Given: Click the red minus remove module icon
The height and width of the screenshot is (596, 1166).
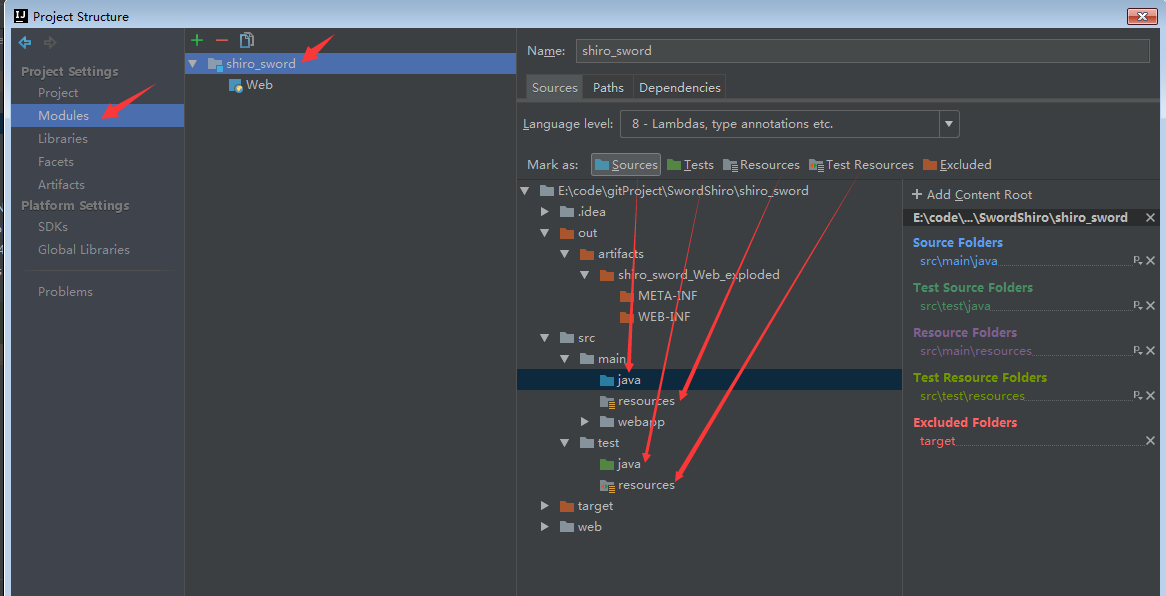Looking at the screenshot, I should (222, 40).
